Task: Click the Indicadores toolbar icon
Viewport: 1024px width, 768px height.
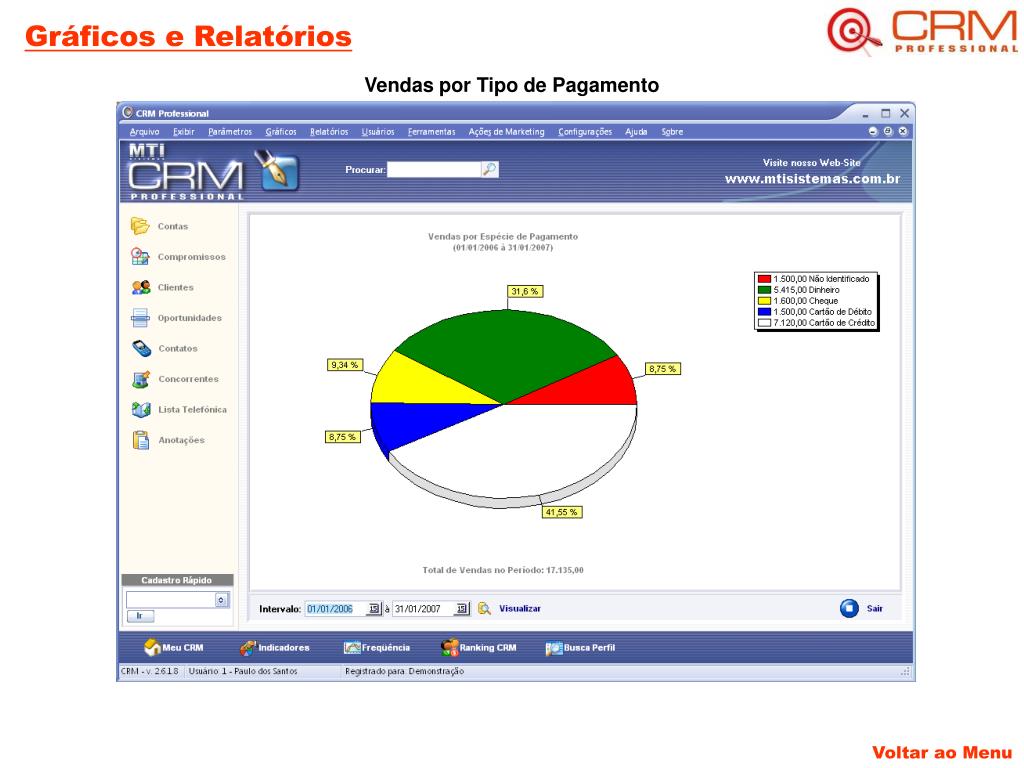Action: pyautogui.click(x=248, y=648)
